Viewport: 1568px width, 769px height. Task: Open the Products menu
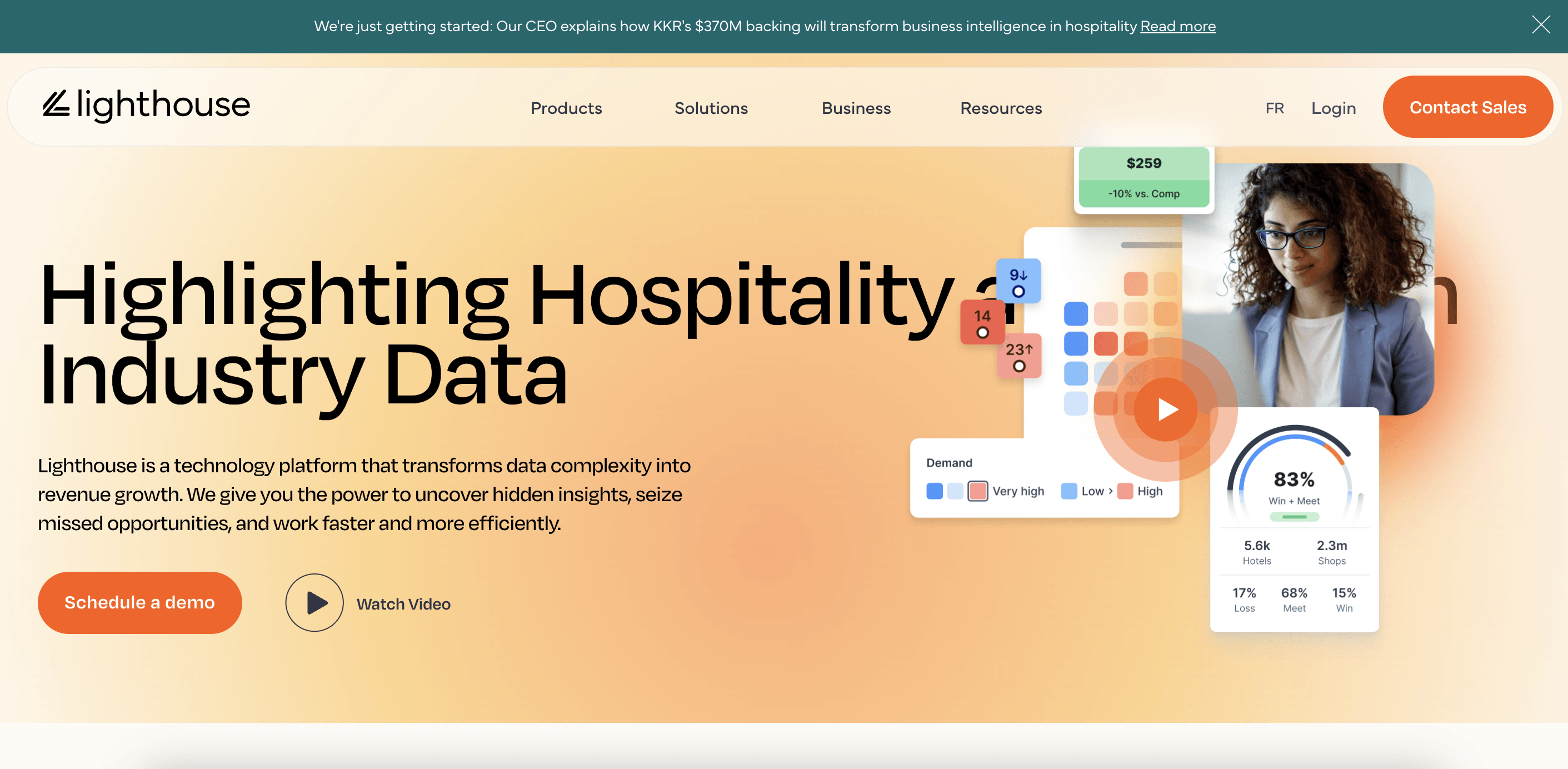tap(566, 108)
